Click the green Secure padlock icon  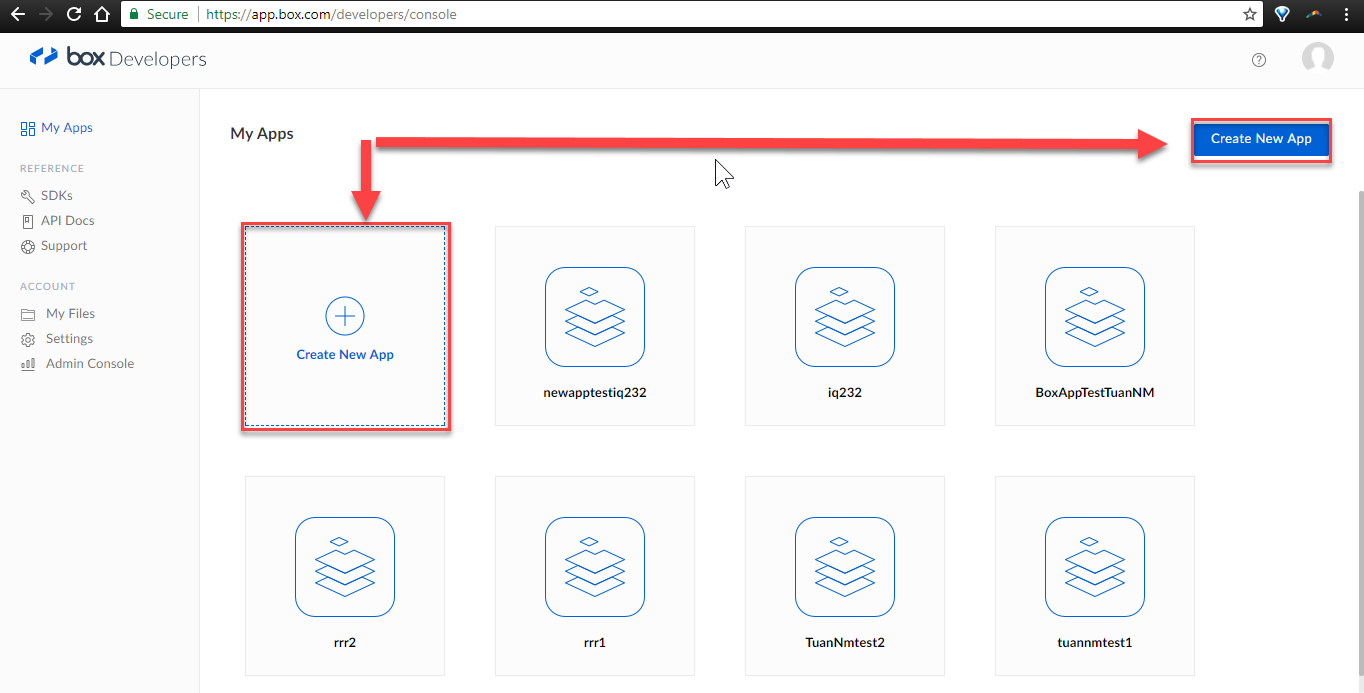[134, 14]
